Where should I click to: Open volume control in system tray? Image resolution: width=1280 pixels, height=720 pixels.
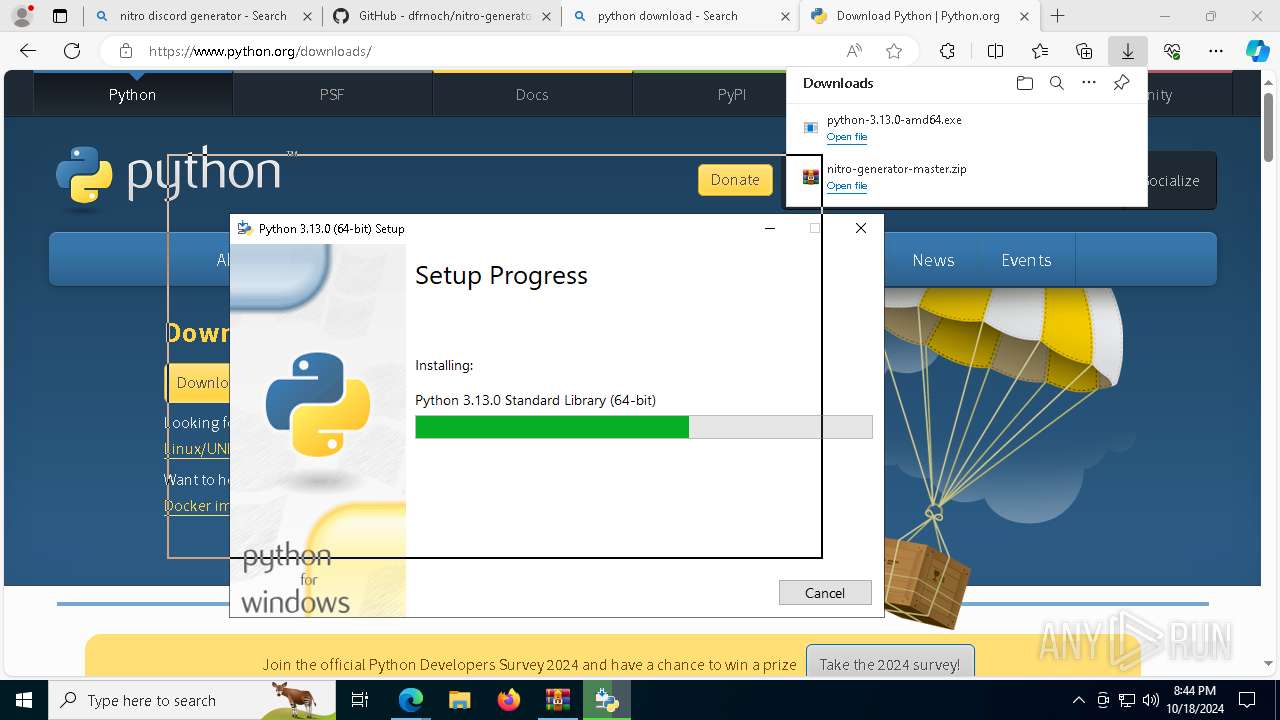pyautogui.click(x=1150, y=700)
